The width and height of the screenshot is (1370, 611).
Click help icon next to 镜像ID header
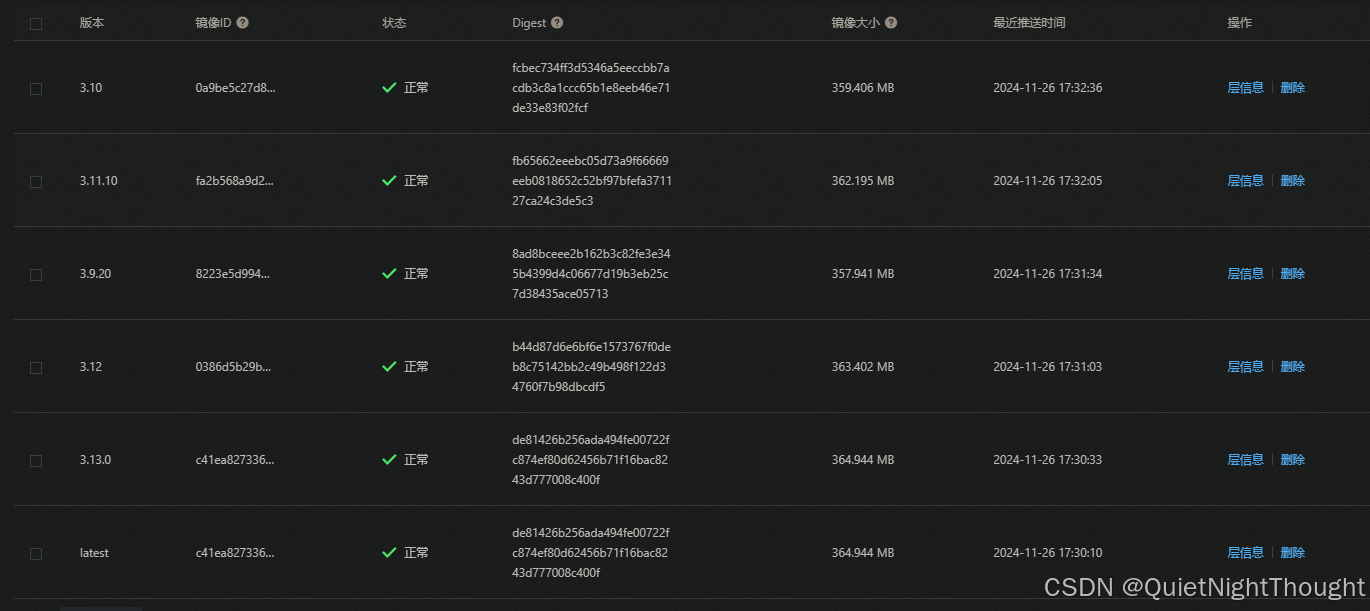click(243, 23)
